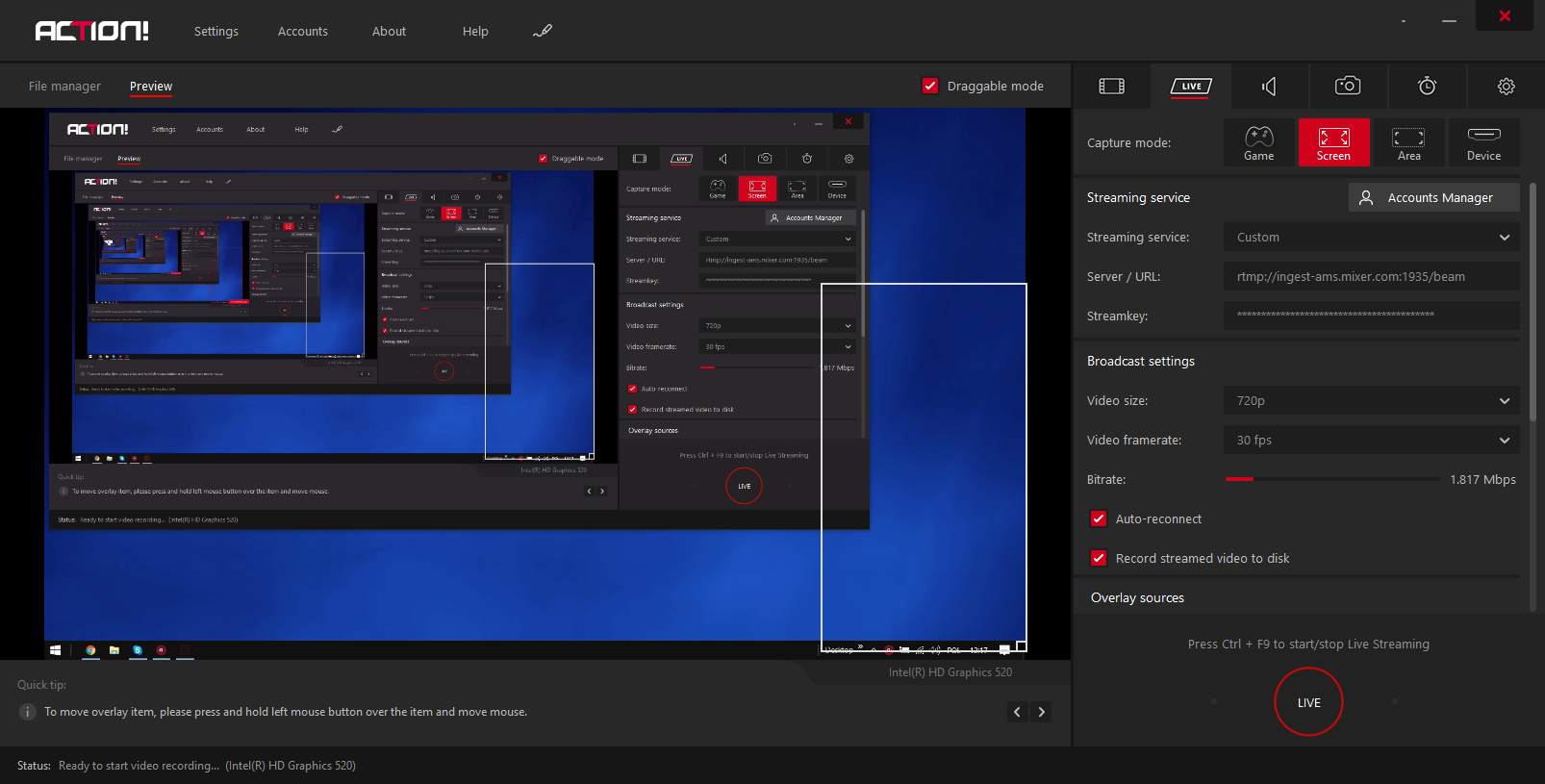The image size is (1545, 784).
Task: Open the screenshots camera tab
Action: point(1348,86)
